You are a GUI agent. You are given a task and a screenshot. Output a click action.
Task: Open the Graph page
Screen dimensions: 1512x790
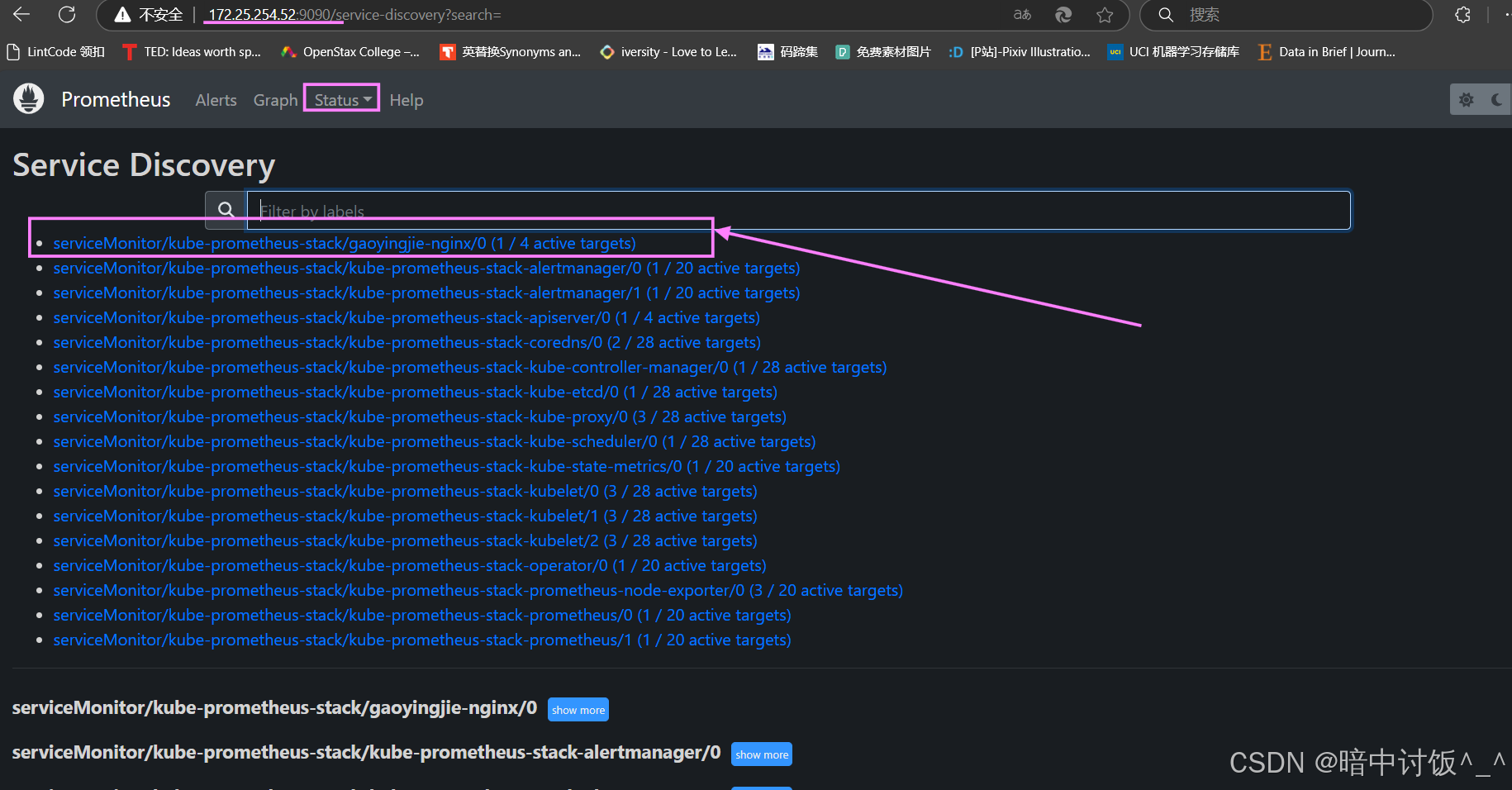[275, 100]
